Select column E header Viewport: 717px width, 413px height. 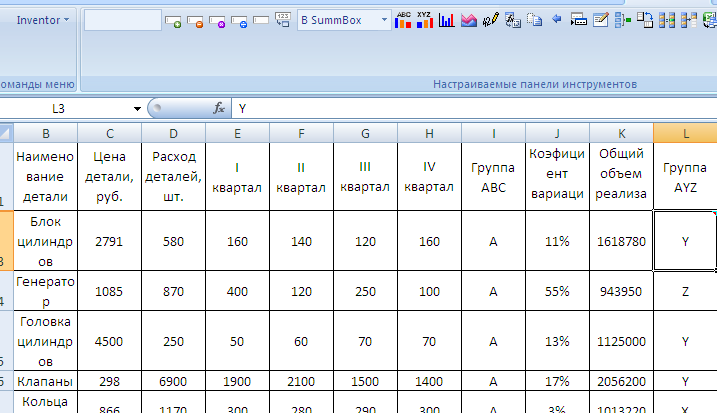(237, 134)
